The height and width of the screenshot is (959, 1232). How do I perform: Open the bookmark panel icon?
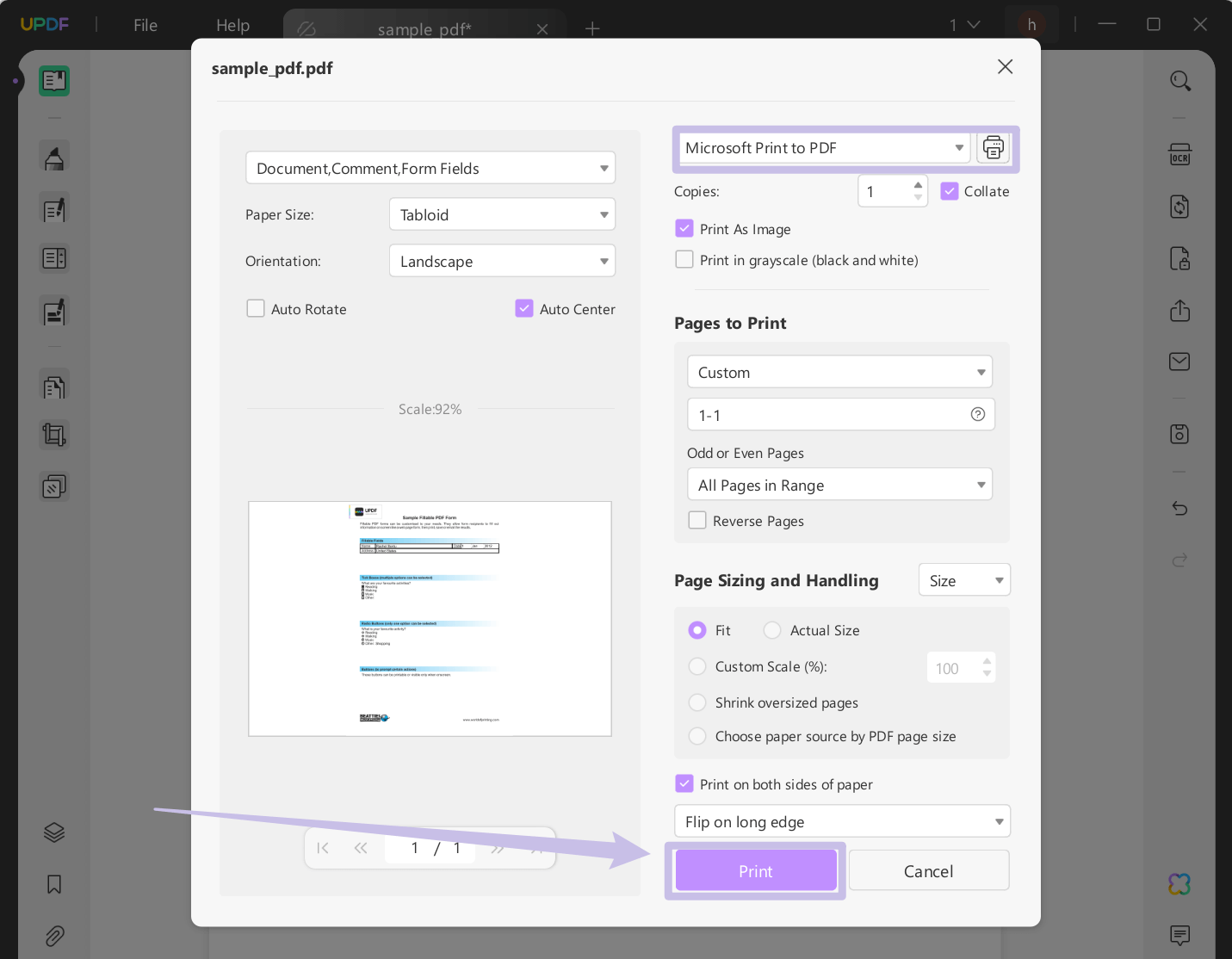pyautogui.click(x=54, y=884)
